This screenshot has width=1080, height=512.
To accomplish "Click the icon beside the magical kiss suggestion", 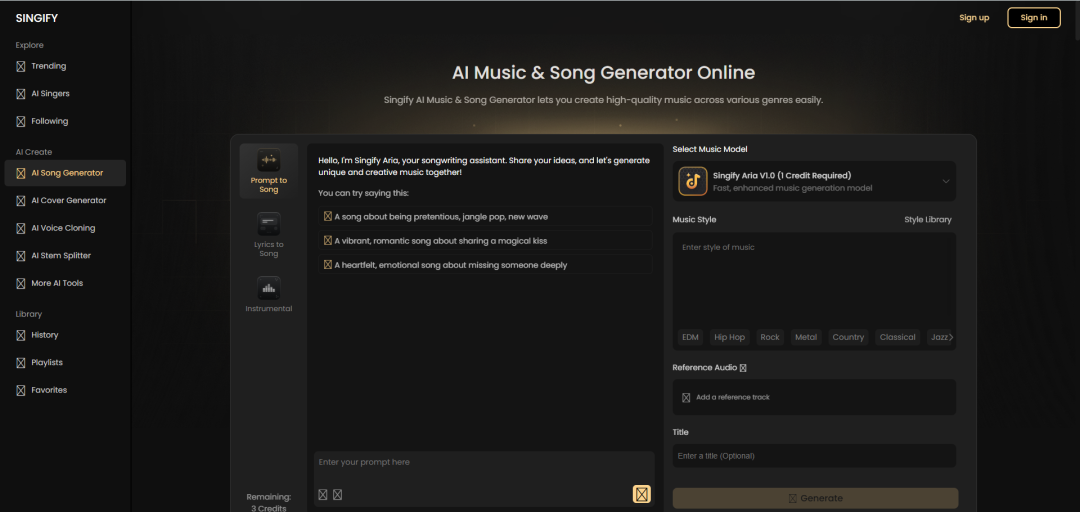I will point(328,240).
